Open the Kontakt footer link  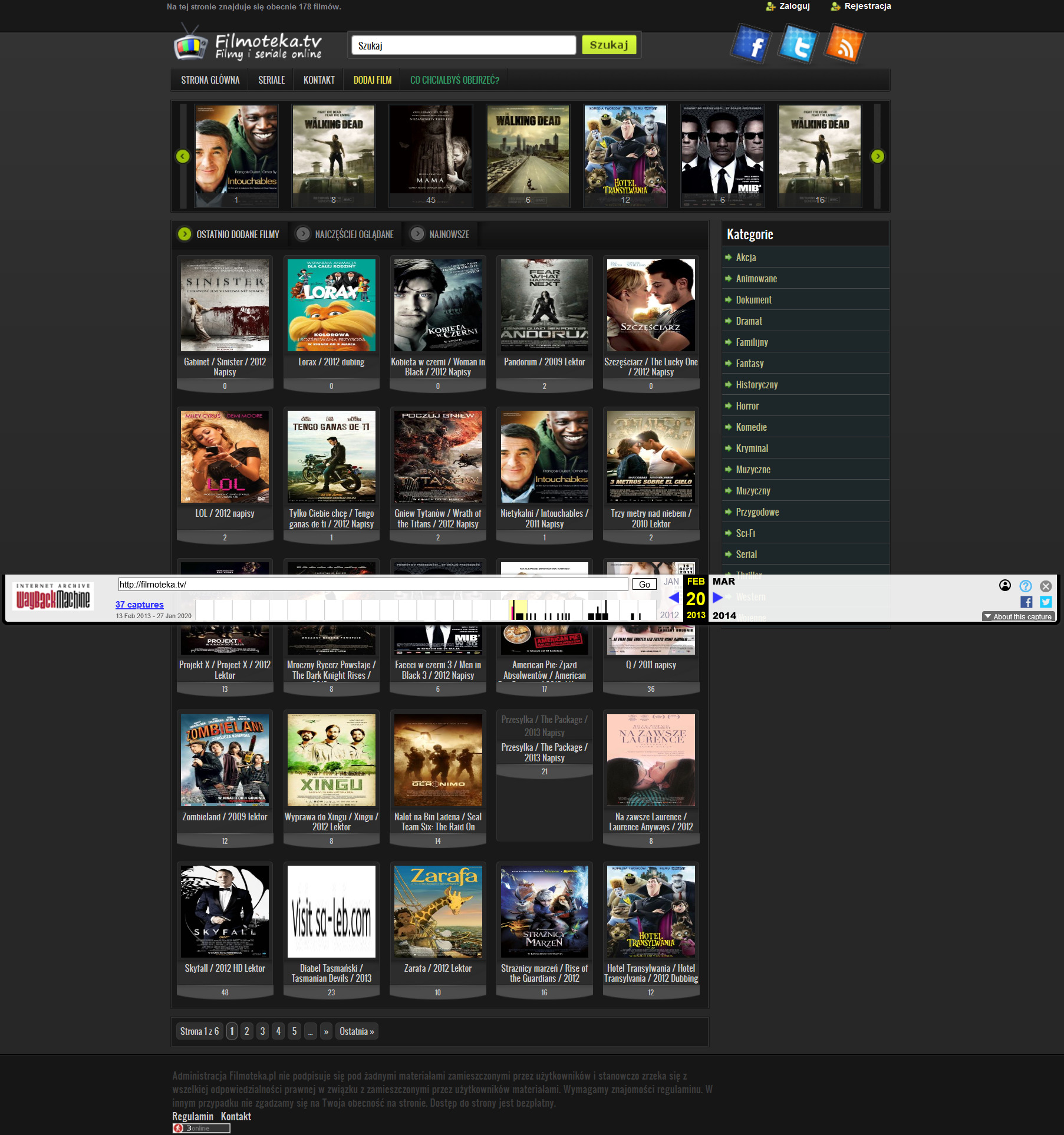[236, 1117]
